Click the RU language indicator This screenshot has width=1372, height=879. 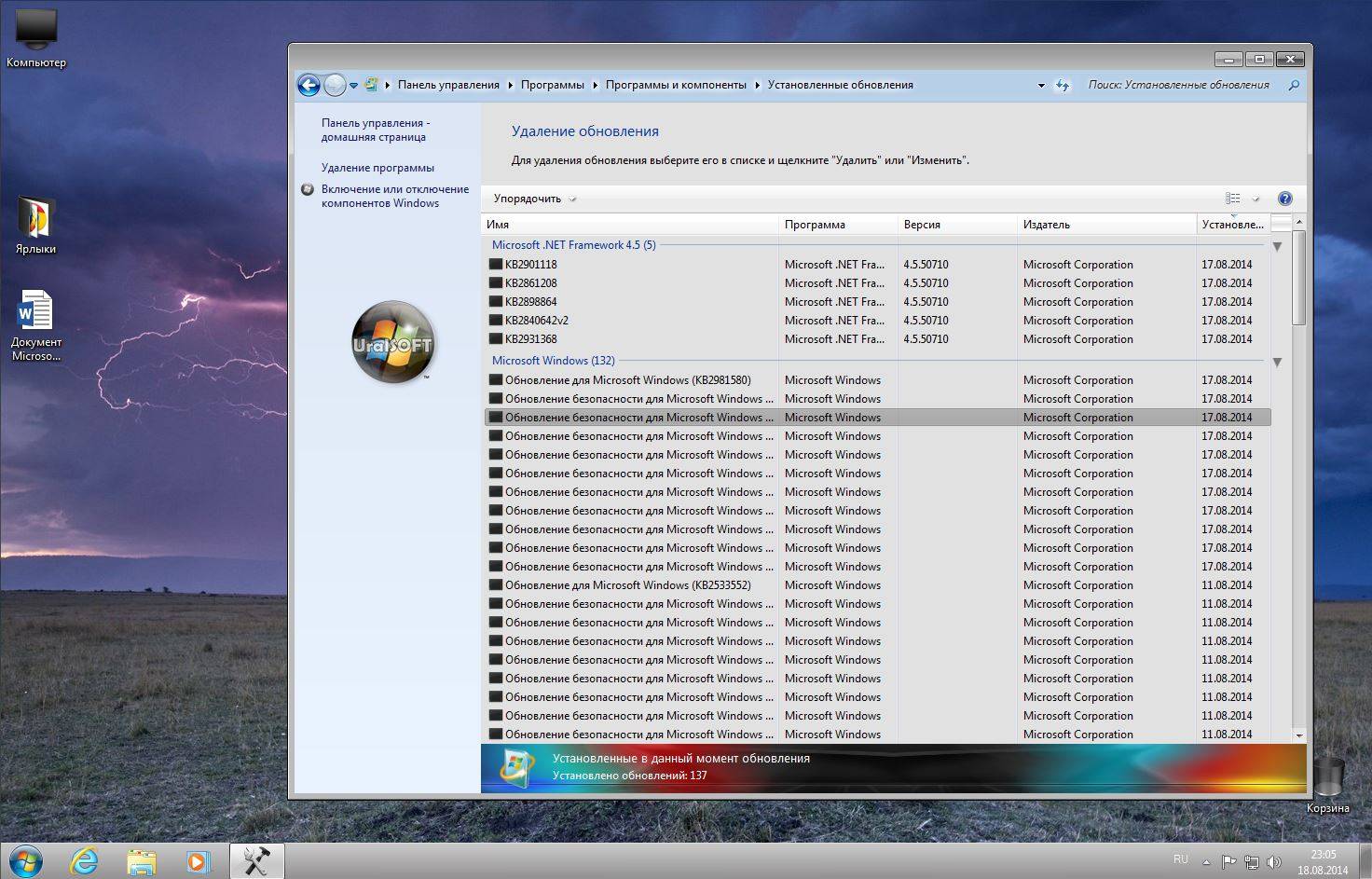pos(1181,859)
